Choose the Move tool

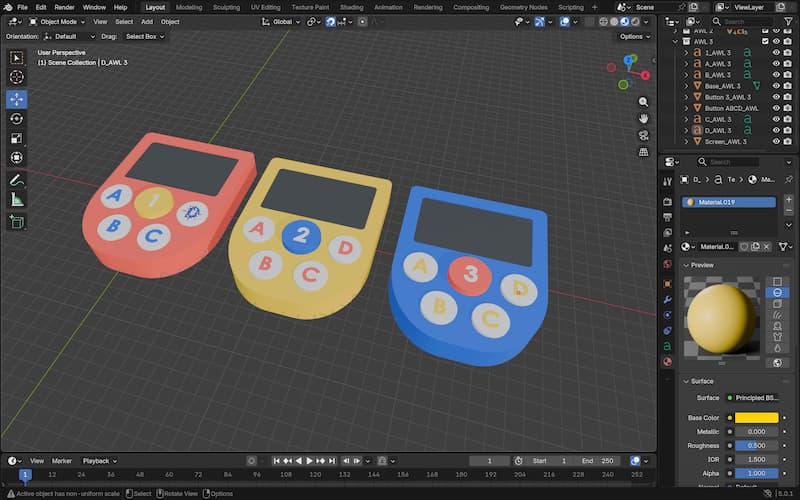click(16, 99)
